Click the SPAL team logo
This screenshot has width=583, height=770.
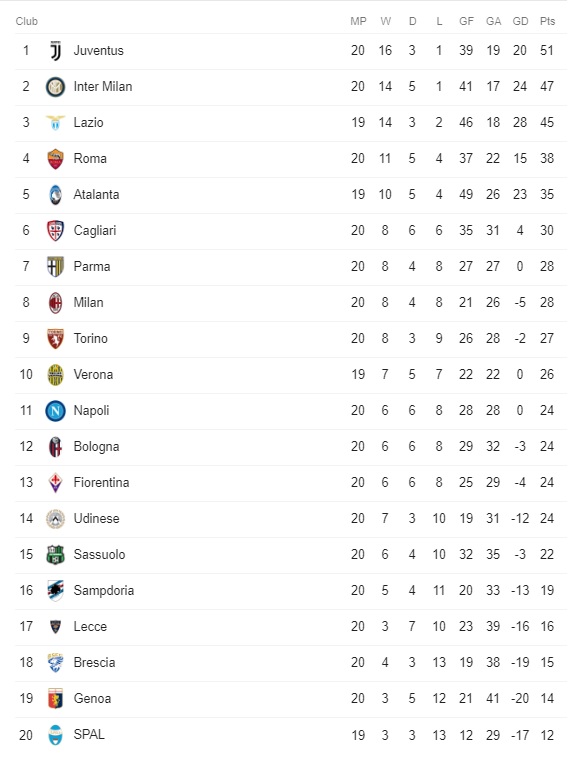pyautogui.click(x=56, y=735)
